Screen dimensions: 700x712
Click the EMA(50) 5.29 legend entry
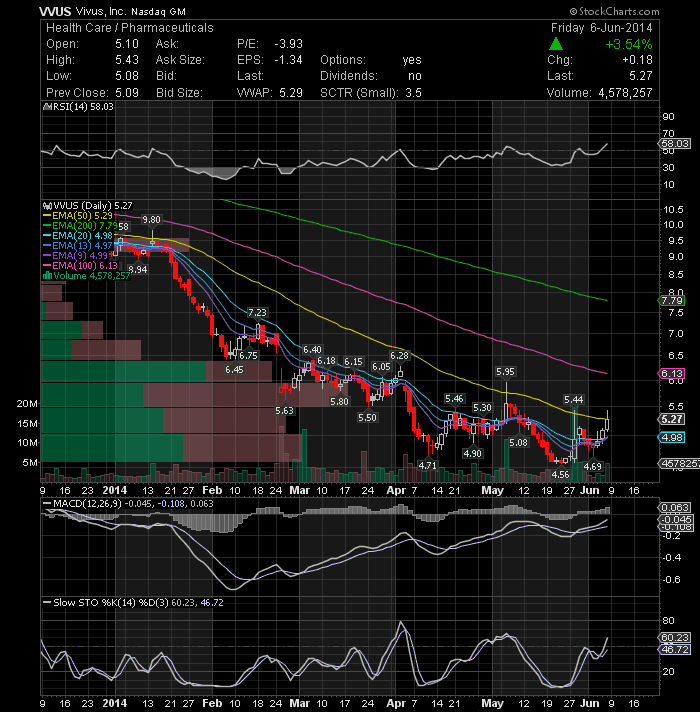click(78, 216)
